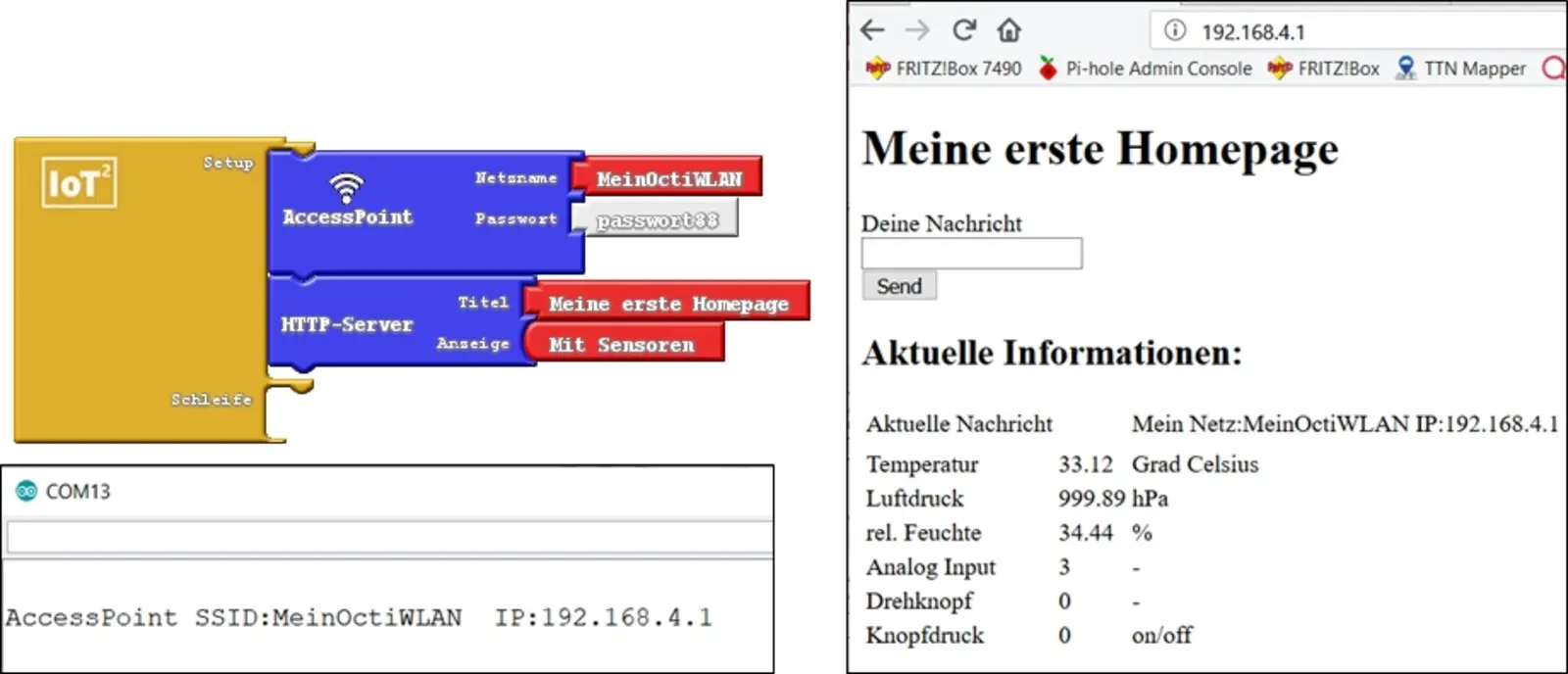The image size is (1568, 674).
Task: Select the IoT logo on setup block
Action: pos(78,182)
